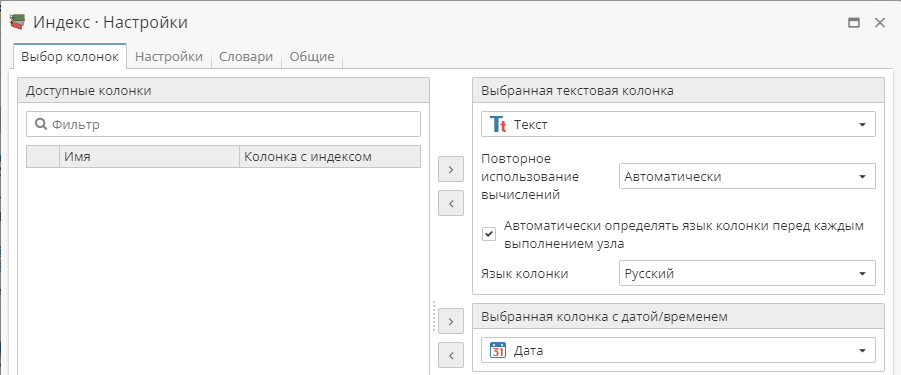Switch to the Общие tab
Viewport: 901px width, 375px height.
[x=312, y=57]
